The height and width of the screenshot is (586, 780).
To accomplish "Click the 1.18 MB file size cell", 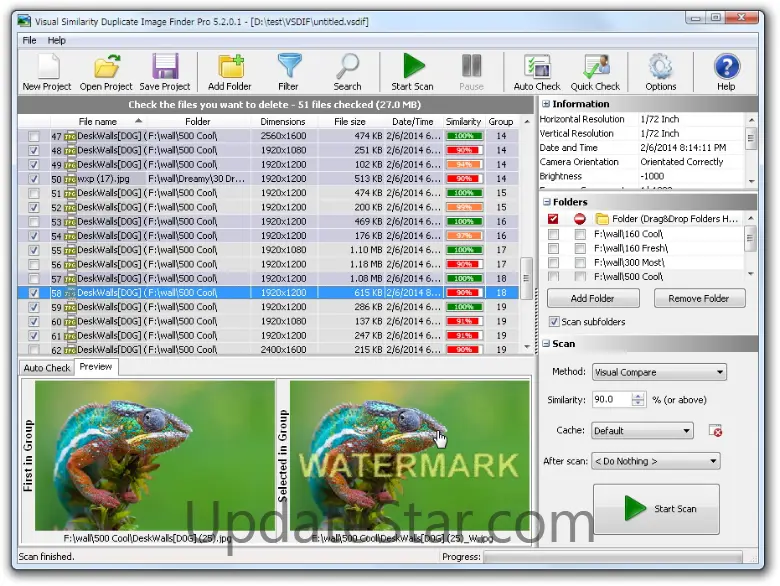I will coord(366,264).
